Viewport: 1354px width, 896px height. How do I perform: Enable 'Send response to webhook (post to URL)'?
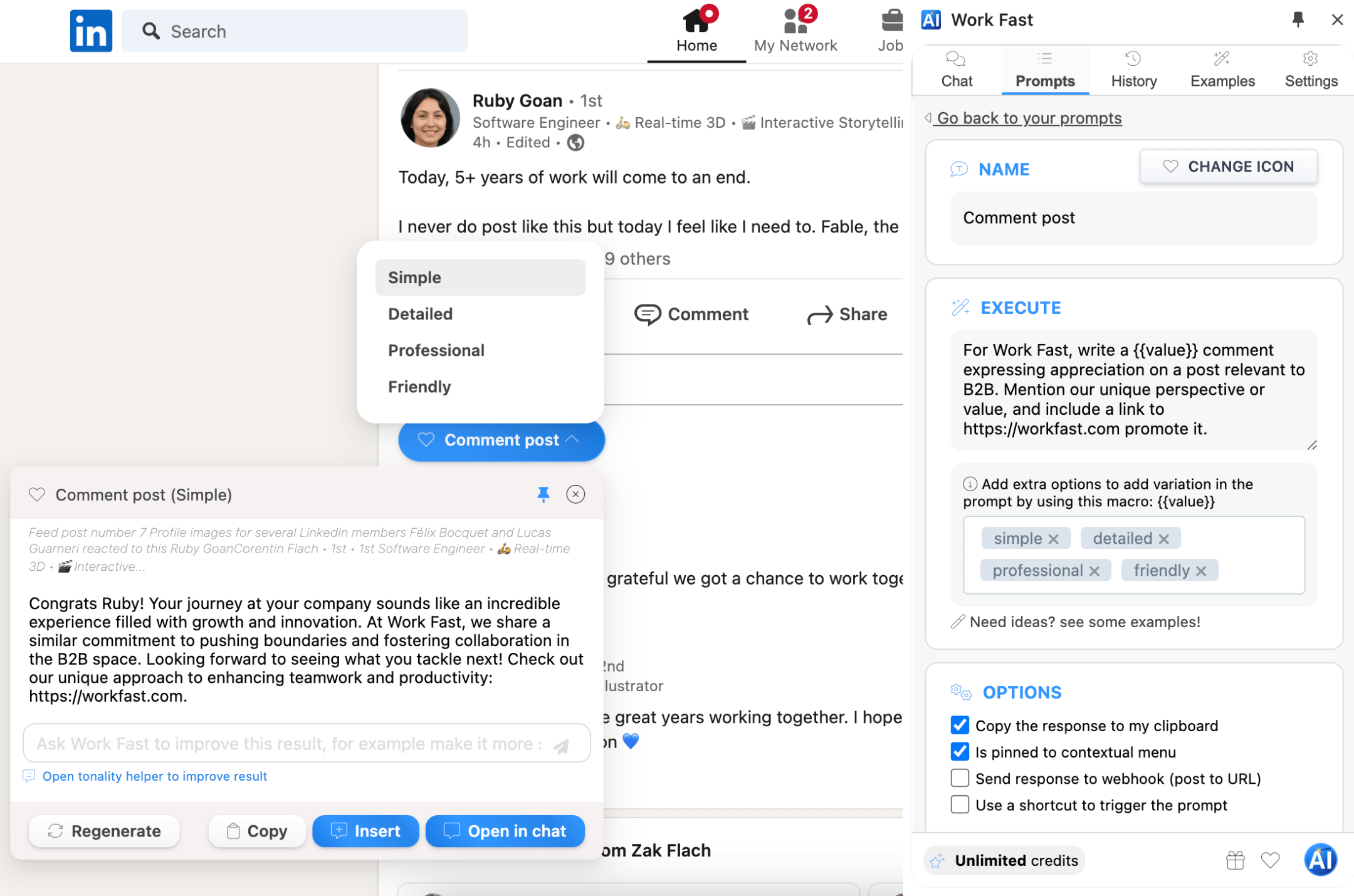click(x=960, y=778)
